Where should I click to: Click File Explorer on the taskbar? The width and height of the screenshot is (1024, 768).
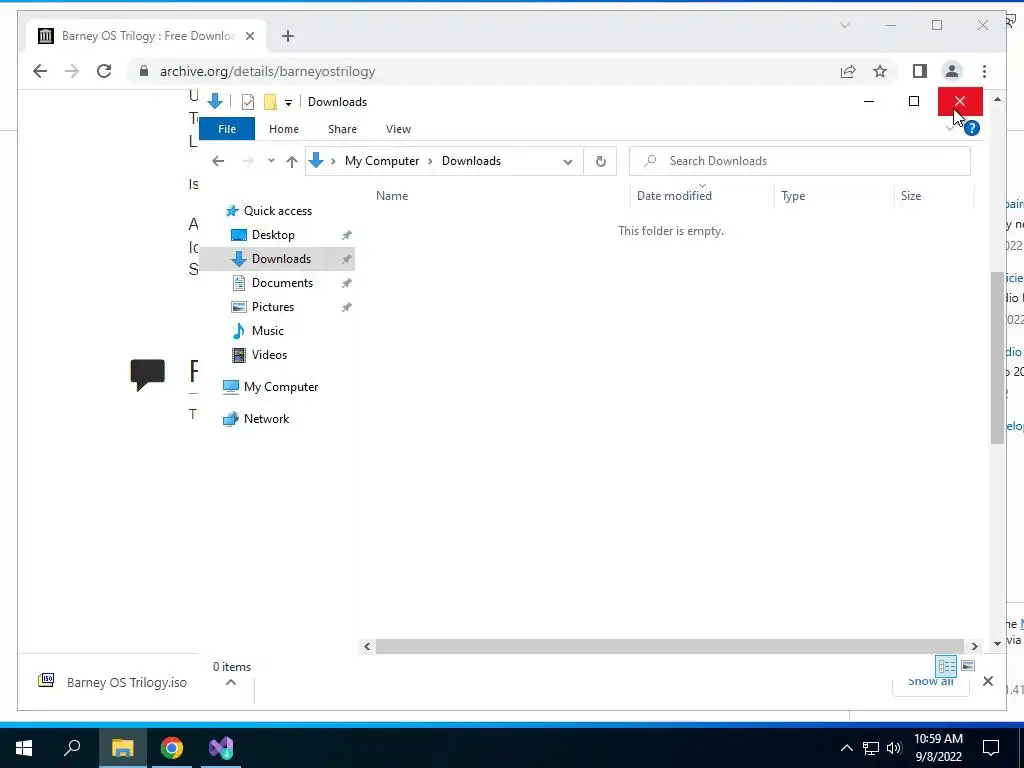(122, 747)
